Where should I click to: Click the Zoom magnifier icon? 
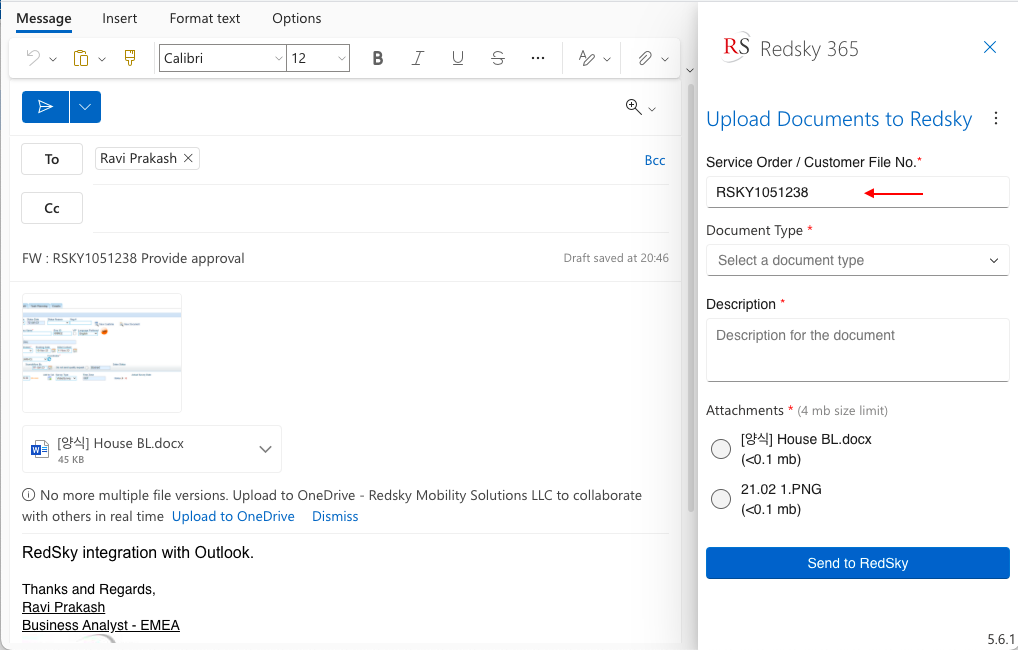(634, 107)
